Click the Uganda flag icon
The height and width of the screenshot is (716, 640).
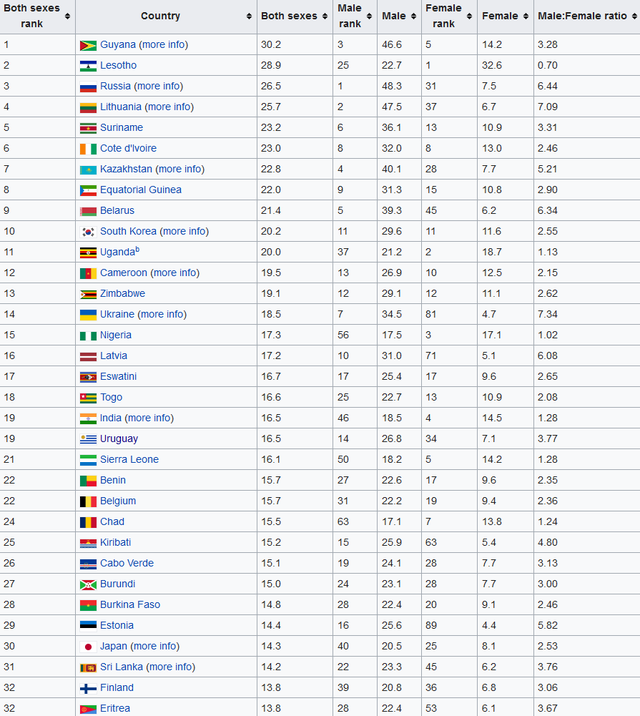coord(88,253)
